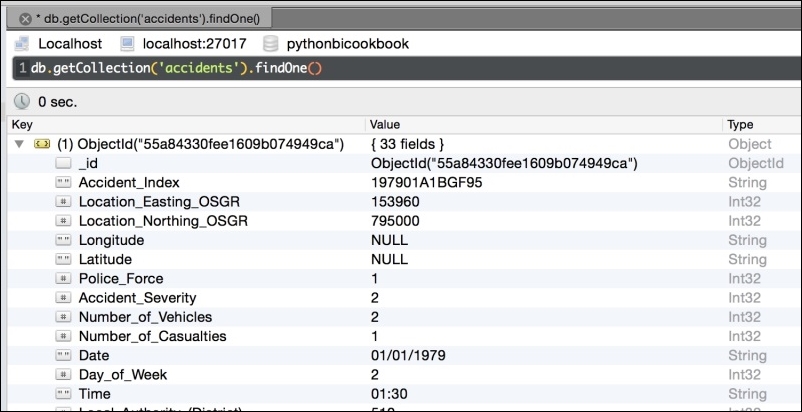Screen dimensions: 802x412
Task: Close the findOne query tab
Action: [x=26, y=18]
